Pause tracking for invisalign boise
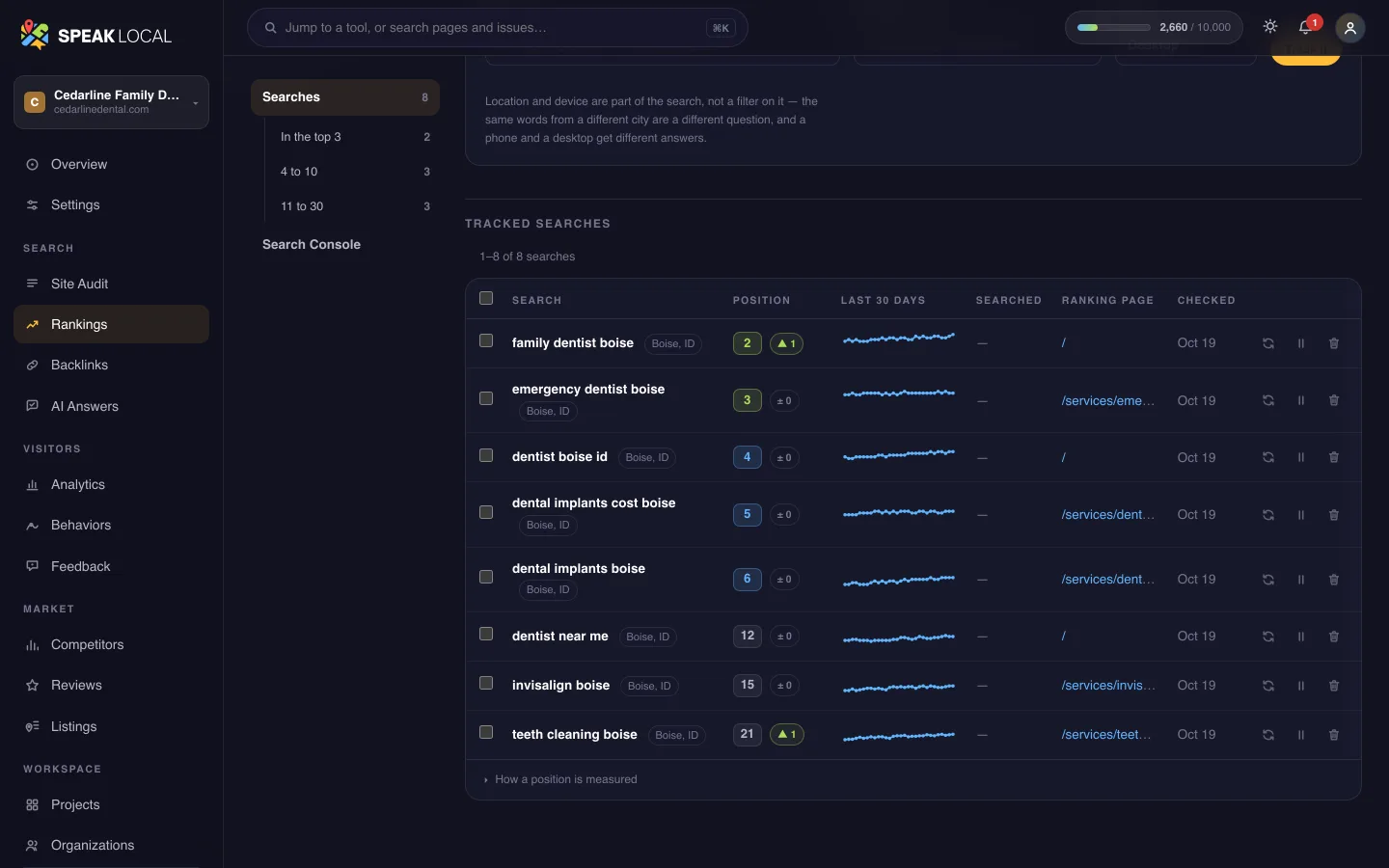 point(1301,686)
